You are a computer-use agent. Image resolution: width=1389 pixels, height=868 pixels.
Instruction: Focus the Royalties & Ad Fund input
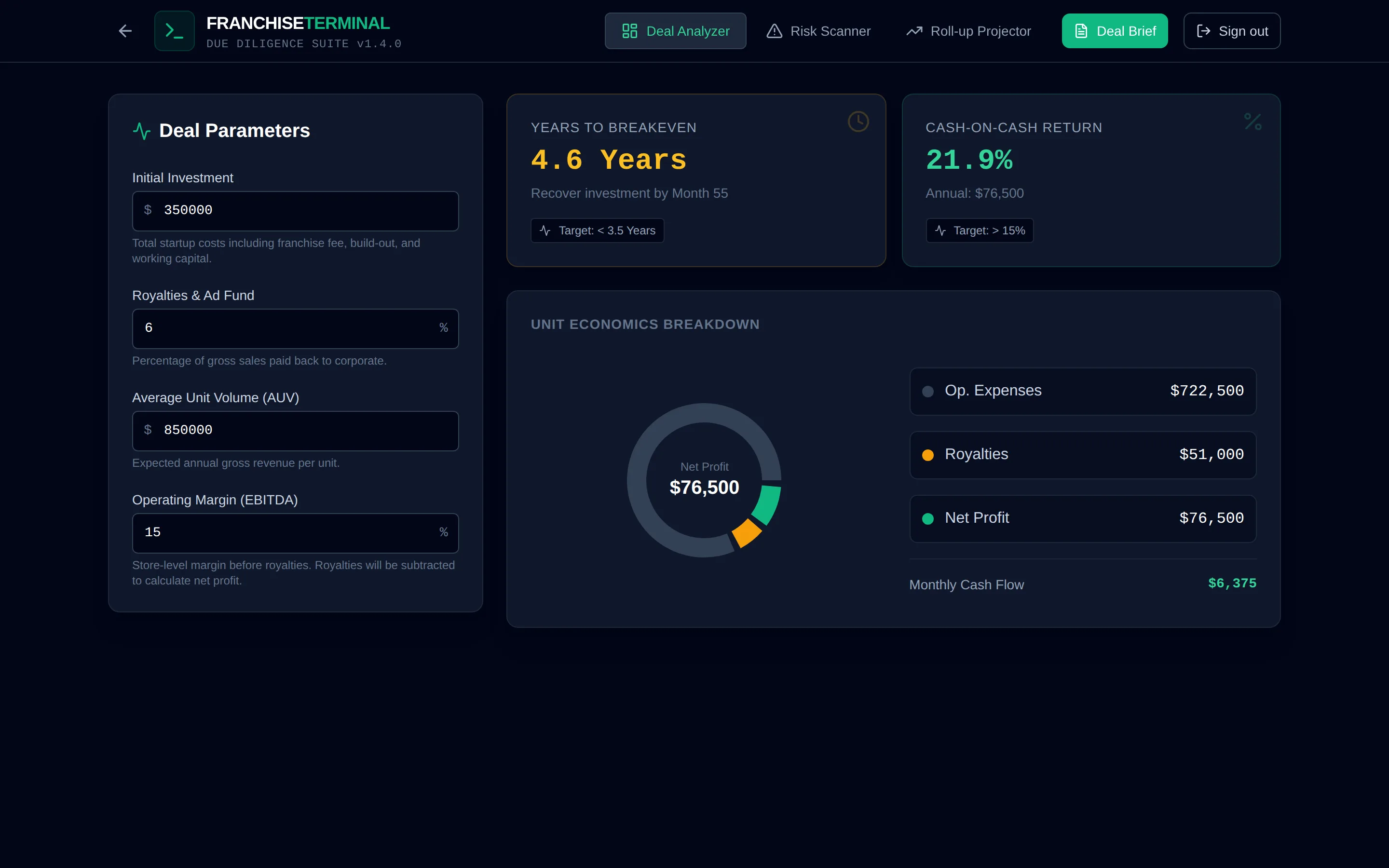(x=296, y=328)
